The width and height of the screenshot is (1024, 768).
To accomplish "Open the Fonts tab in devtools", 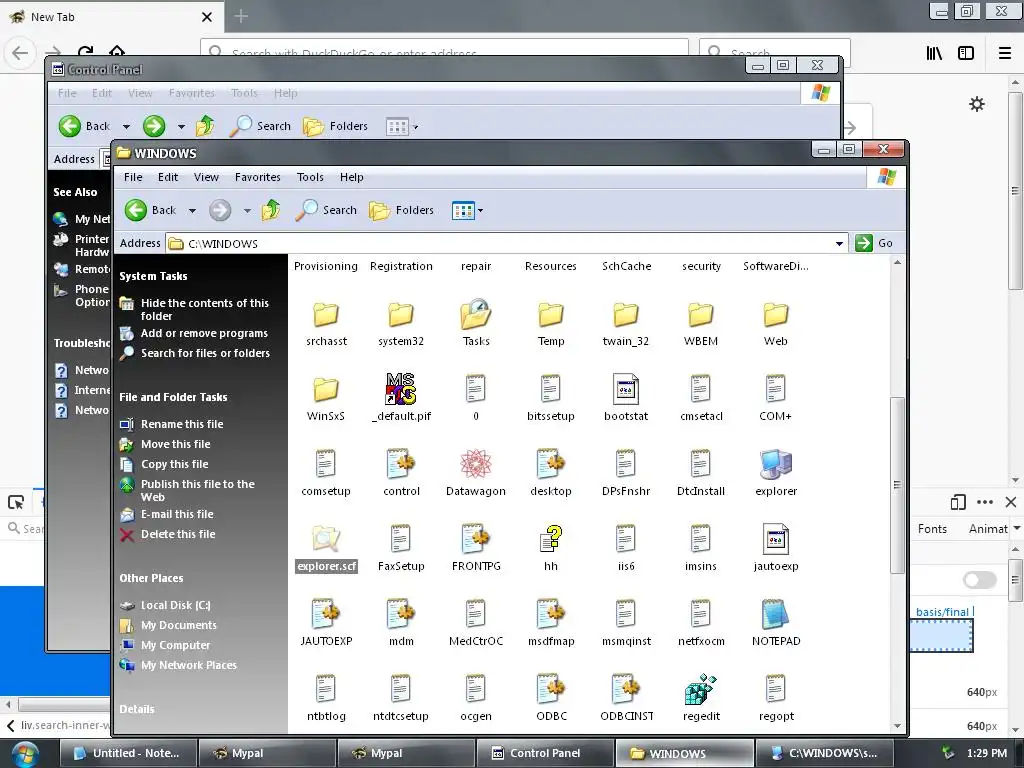I will click(932, 529).
